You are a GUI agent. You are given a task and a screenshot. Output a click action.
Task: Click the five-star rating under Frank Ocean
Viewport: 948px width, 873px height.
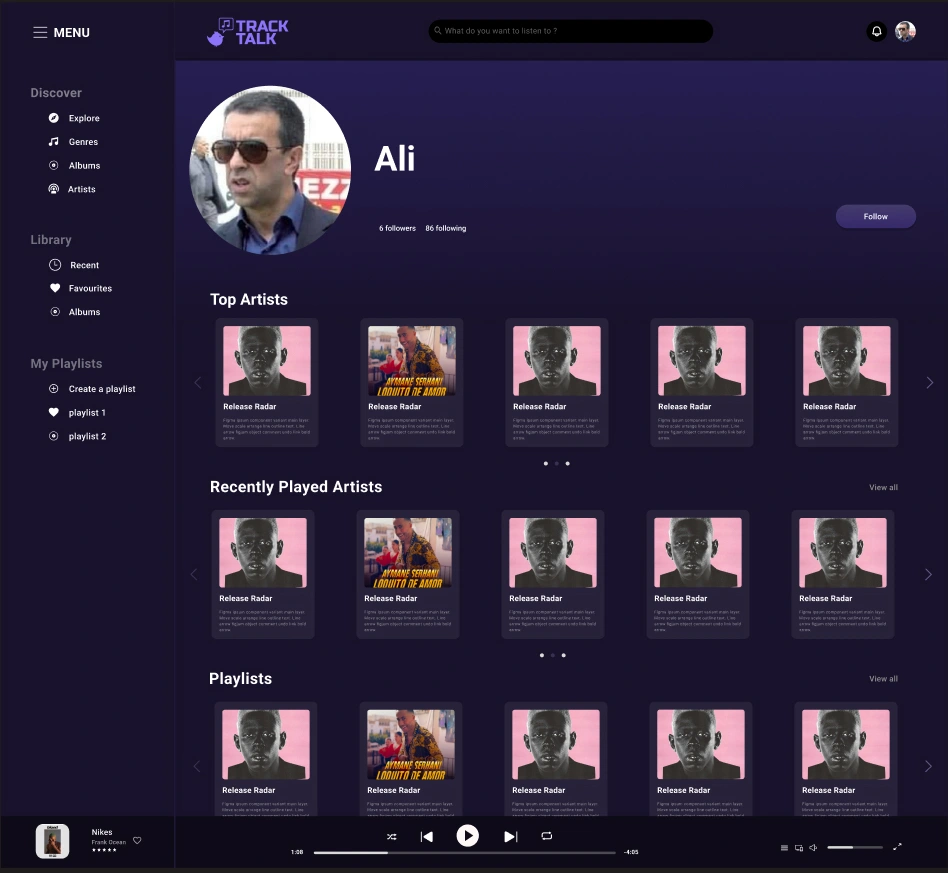point(104,850)
